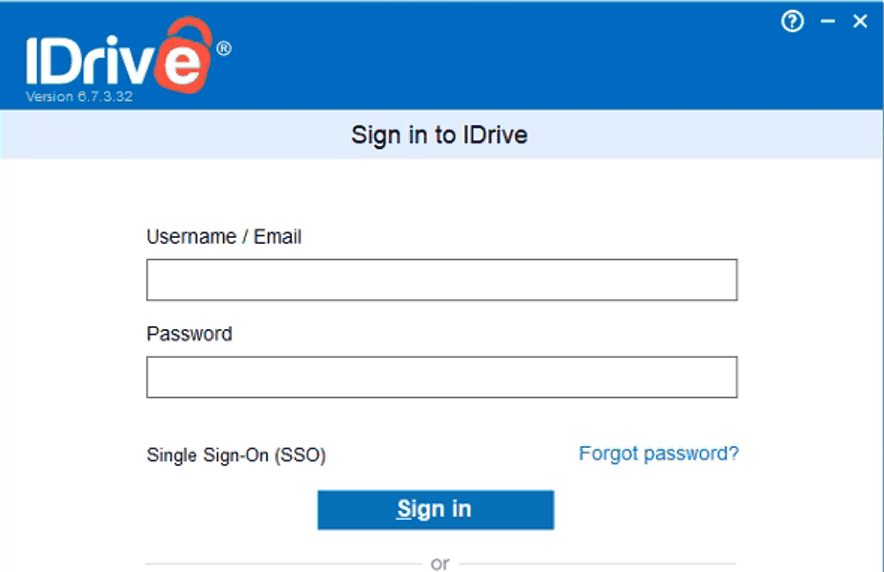This screenshot has height=572, width=884.
Task: Close the IDrive window
Action: 860,22
